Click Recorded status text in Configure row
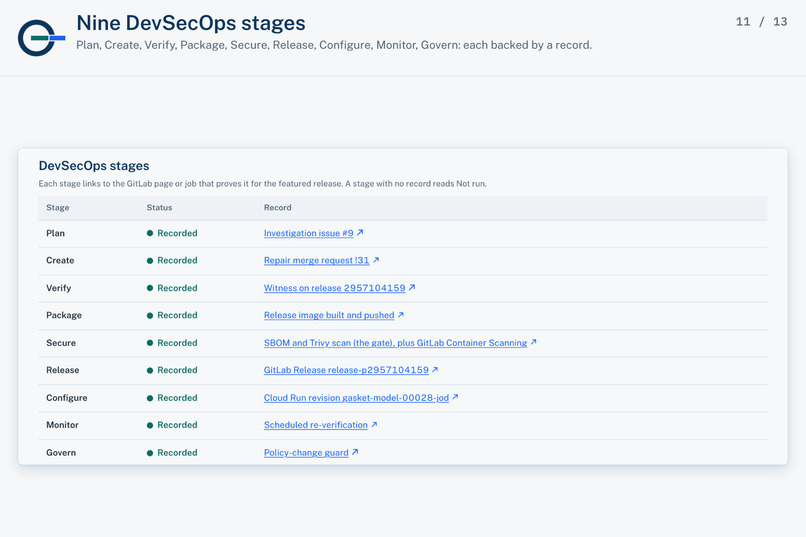This screenshot has height=537, width=806. pyautogui.click(x=177, y=398)
